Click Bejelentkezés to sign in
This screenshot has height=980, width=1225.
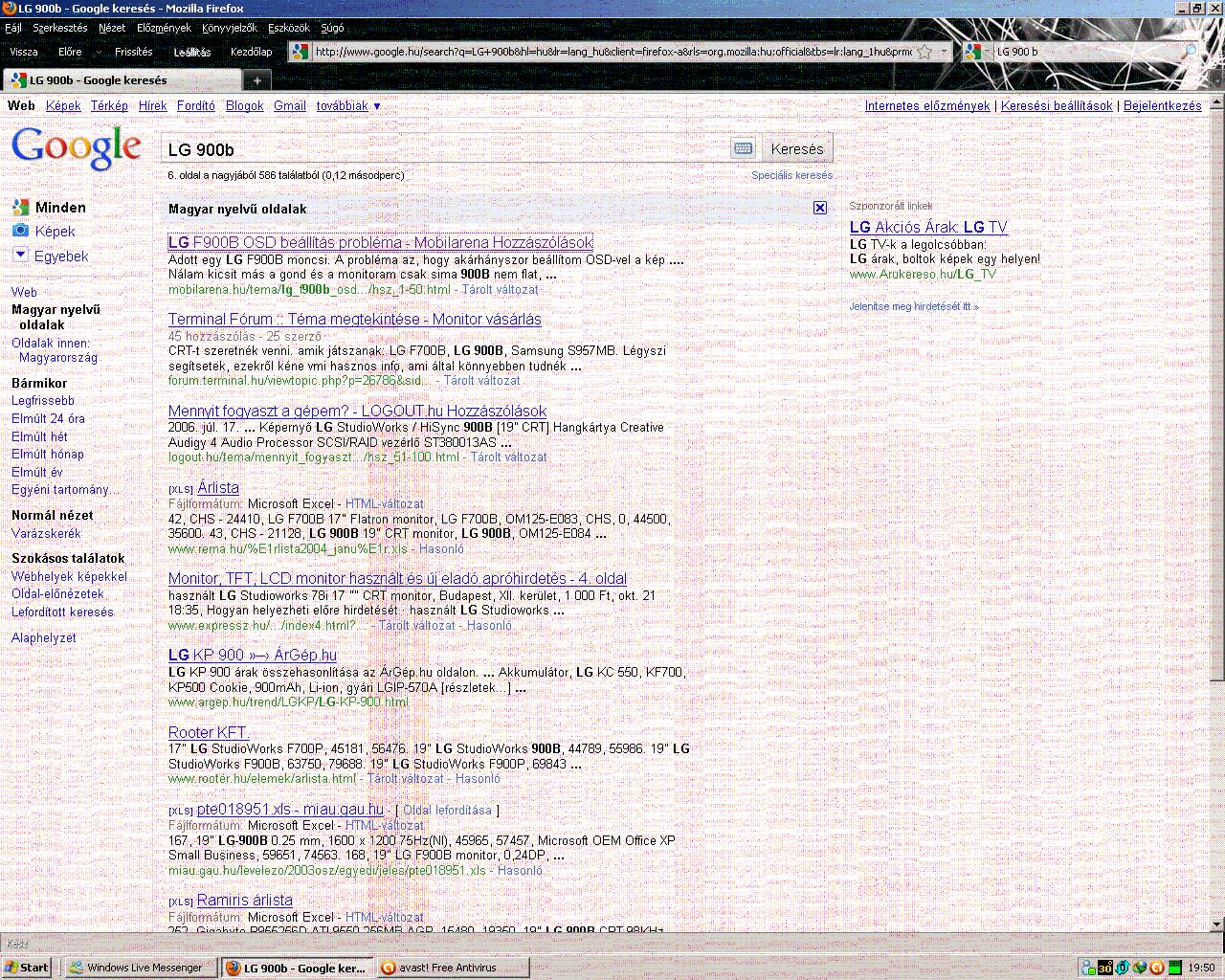coord(1163,106)
